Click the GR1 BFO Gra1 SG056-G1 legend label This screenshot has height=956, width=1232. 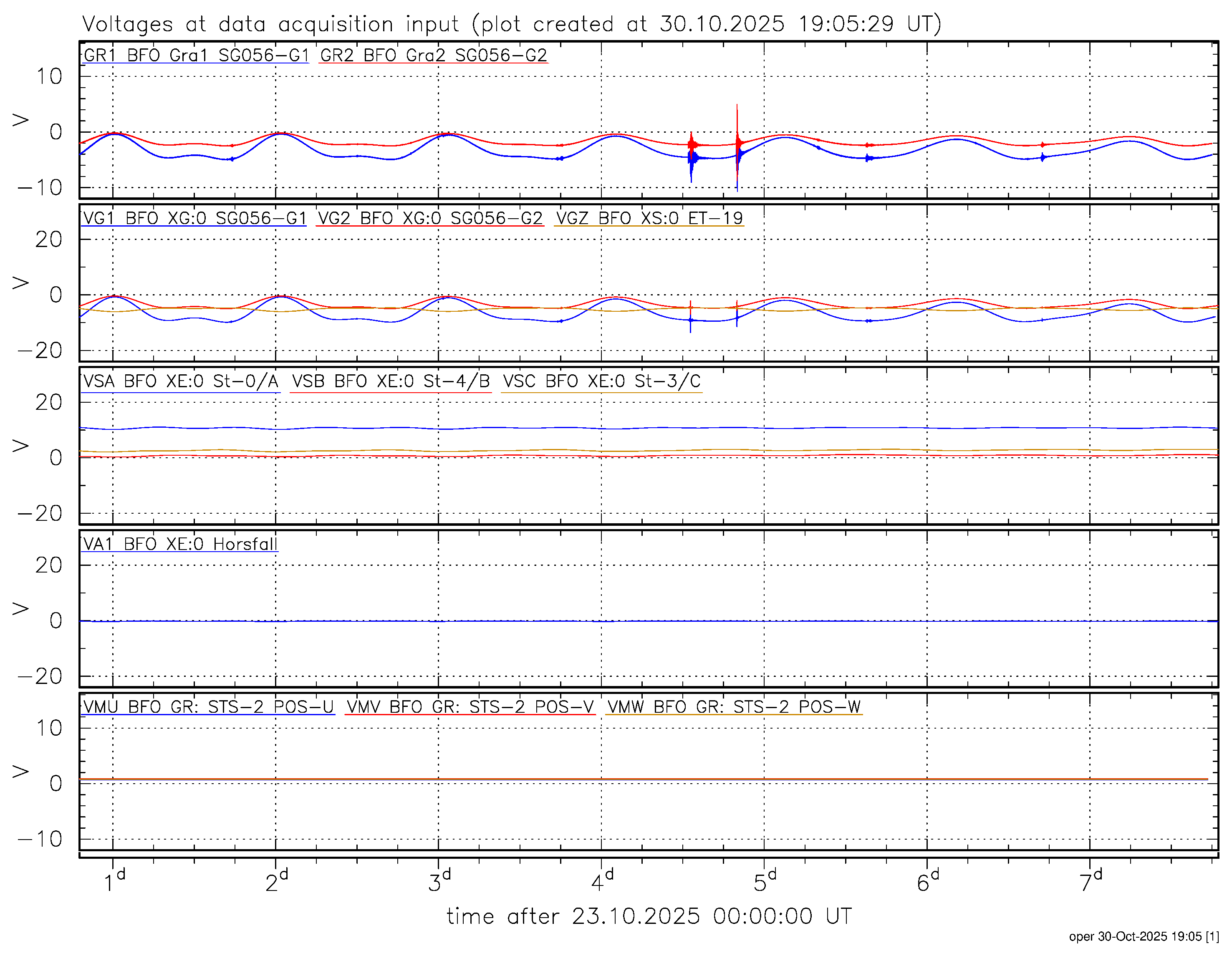[196, 55]
